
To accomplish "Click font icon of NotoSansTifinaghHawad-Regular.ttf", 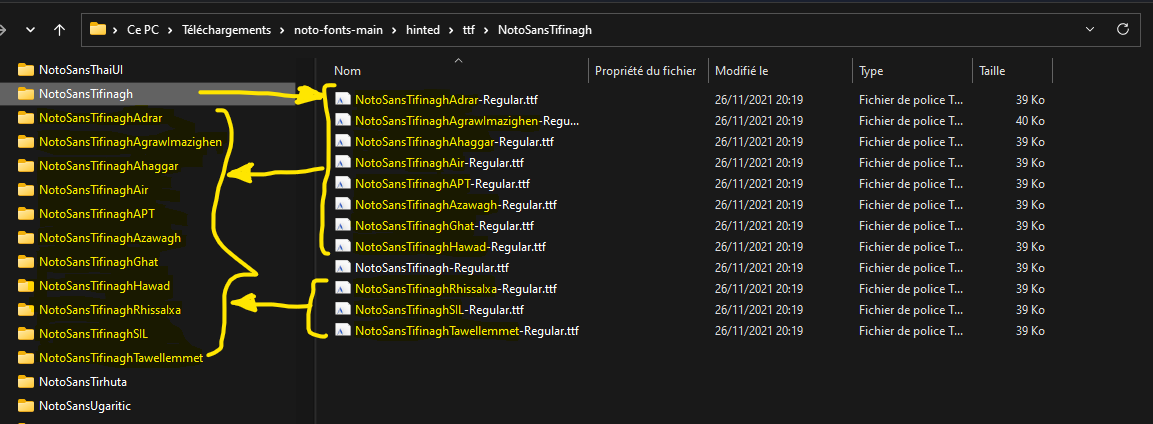I will (x=342, y=246).
